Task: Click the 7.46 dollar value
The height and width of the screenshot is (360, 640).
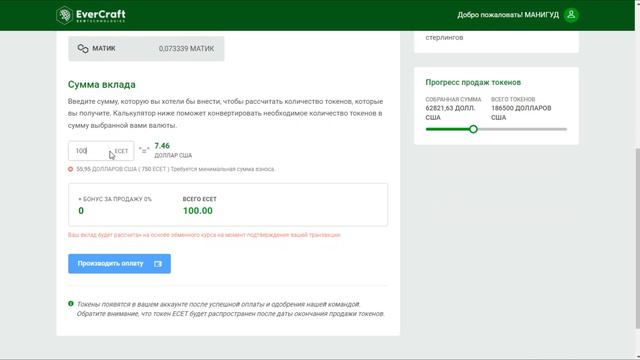Action: coord(162,146)
